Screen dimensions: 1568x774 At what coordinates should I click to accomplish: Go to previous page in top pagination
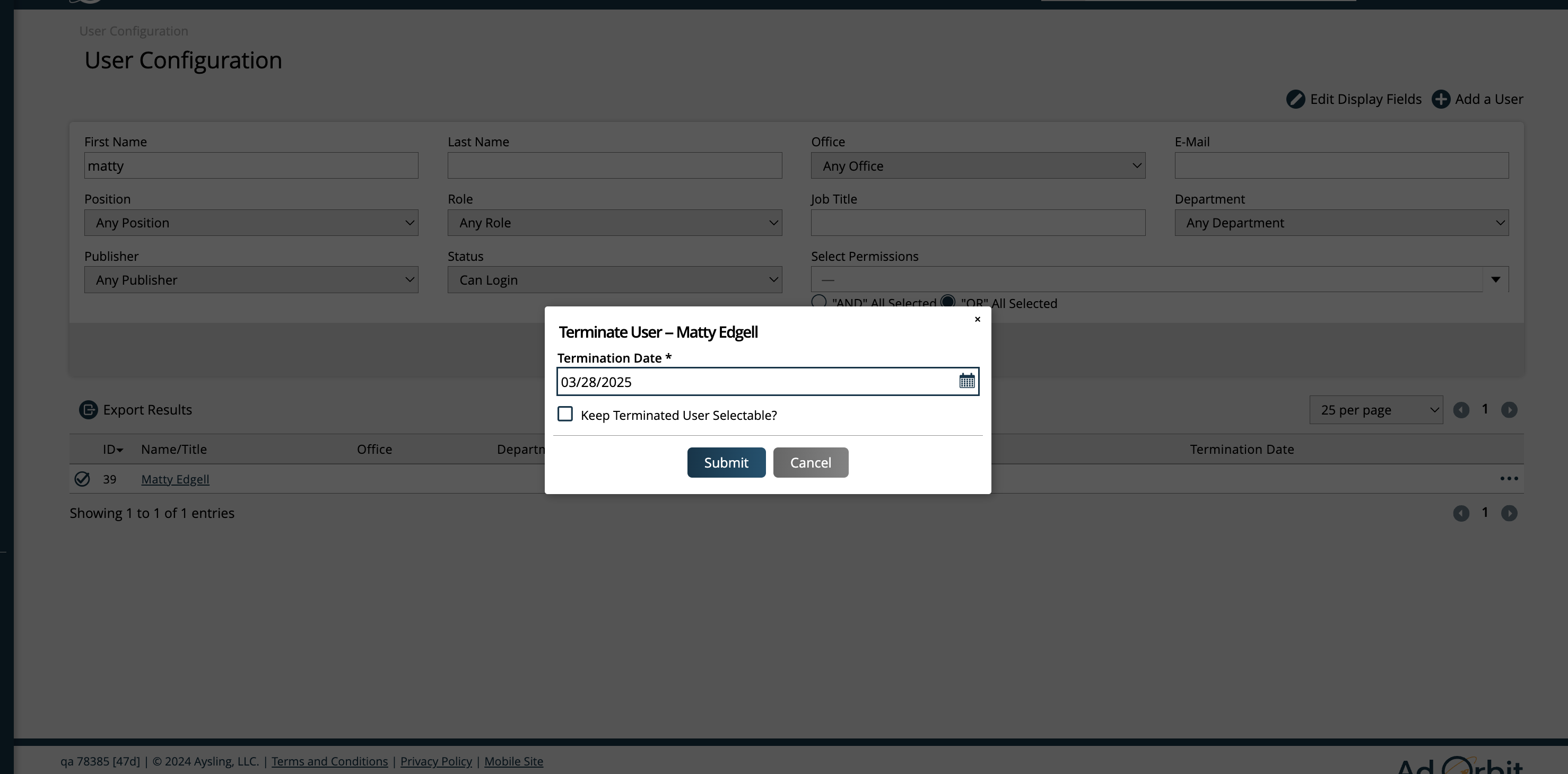point(1461,410)
